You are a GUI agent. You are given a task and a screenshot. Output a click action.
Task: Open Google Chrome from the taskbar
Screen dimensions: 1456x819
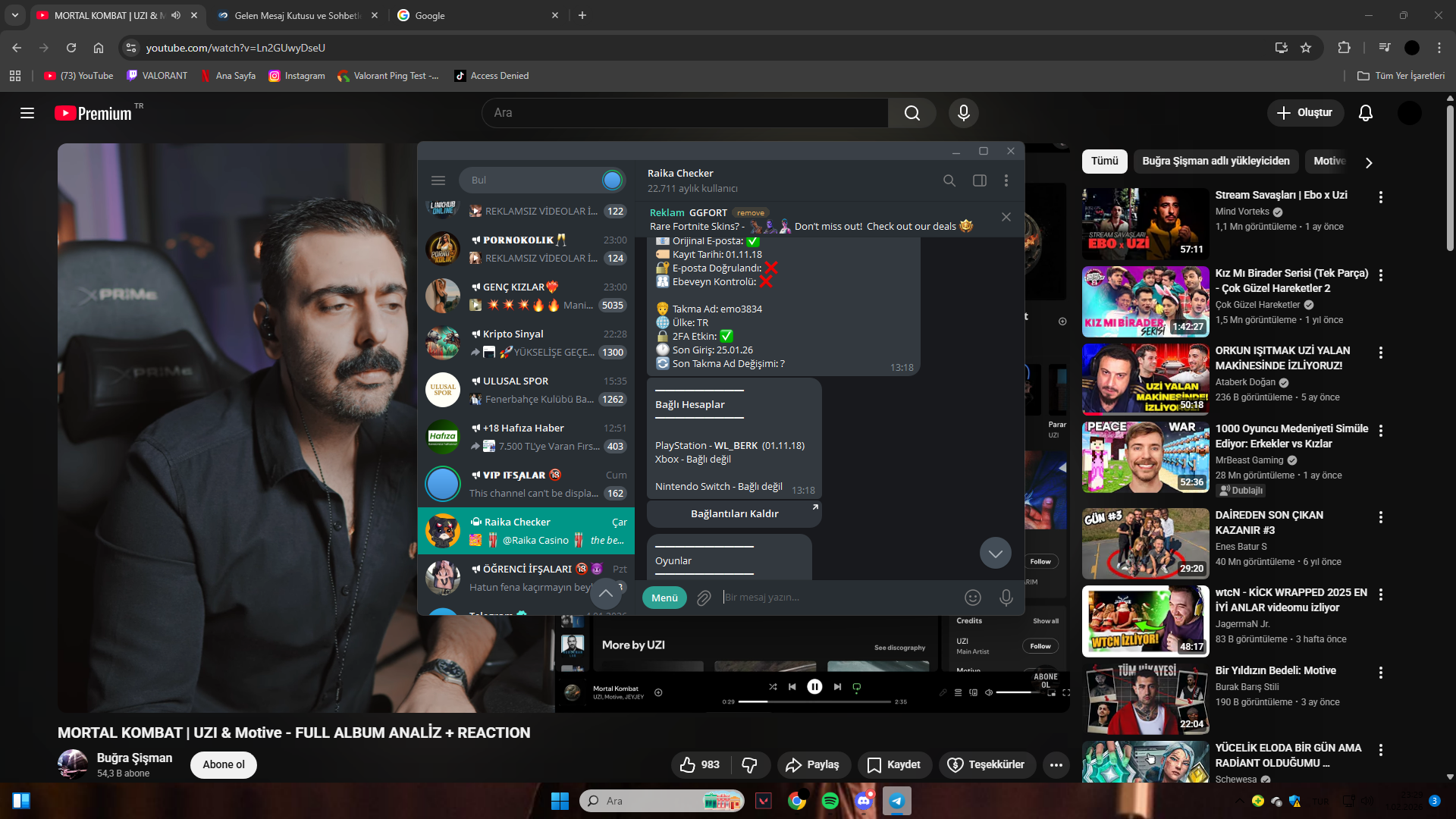[797, 801]
